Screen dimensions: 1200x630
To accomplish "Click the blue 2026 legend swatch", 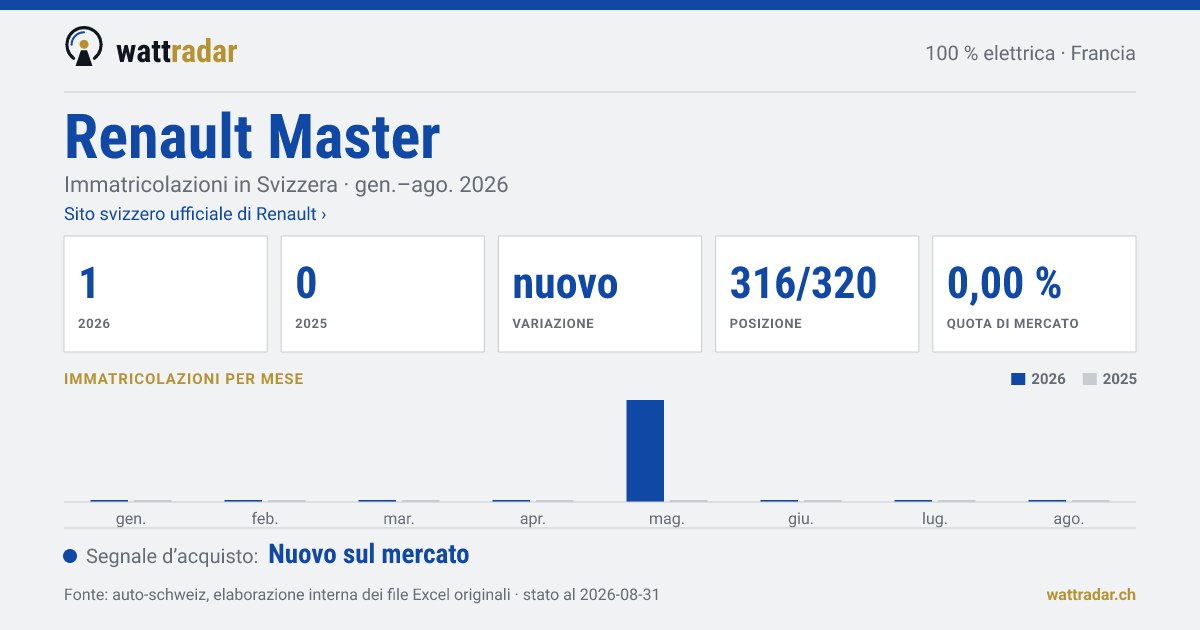I will [1018, 379].
